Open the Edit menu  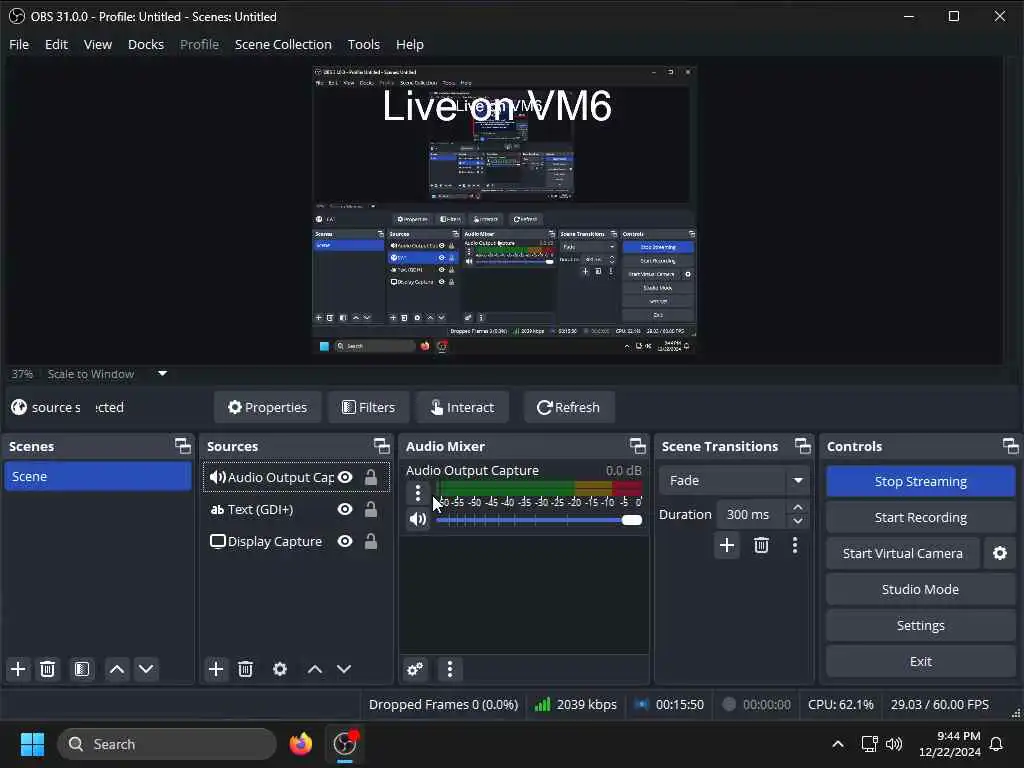[56, 44]
